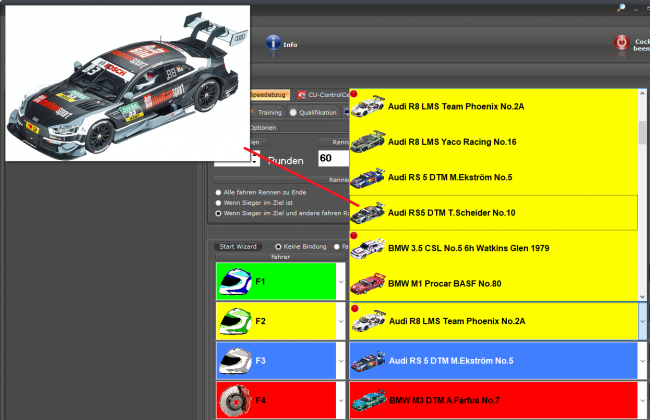
Task: Collapse the yellow Audi R8 car dropdown
Action: point(643,321)
